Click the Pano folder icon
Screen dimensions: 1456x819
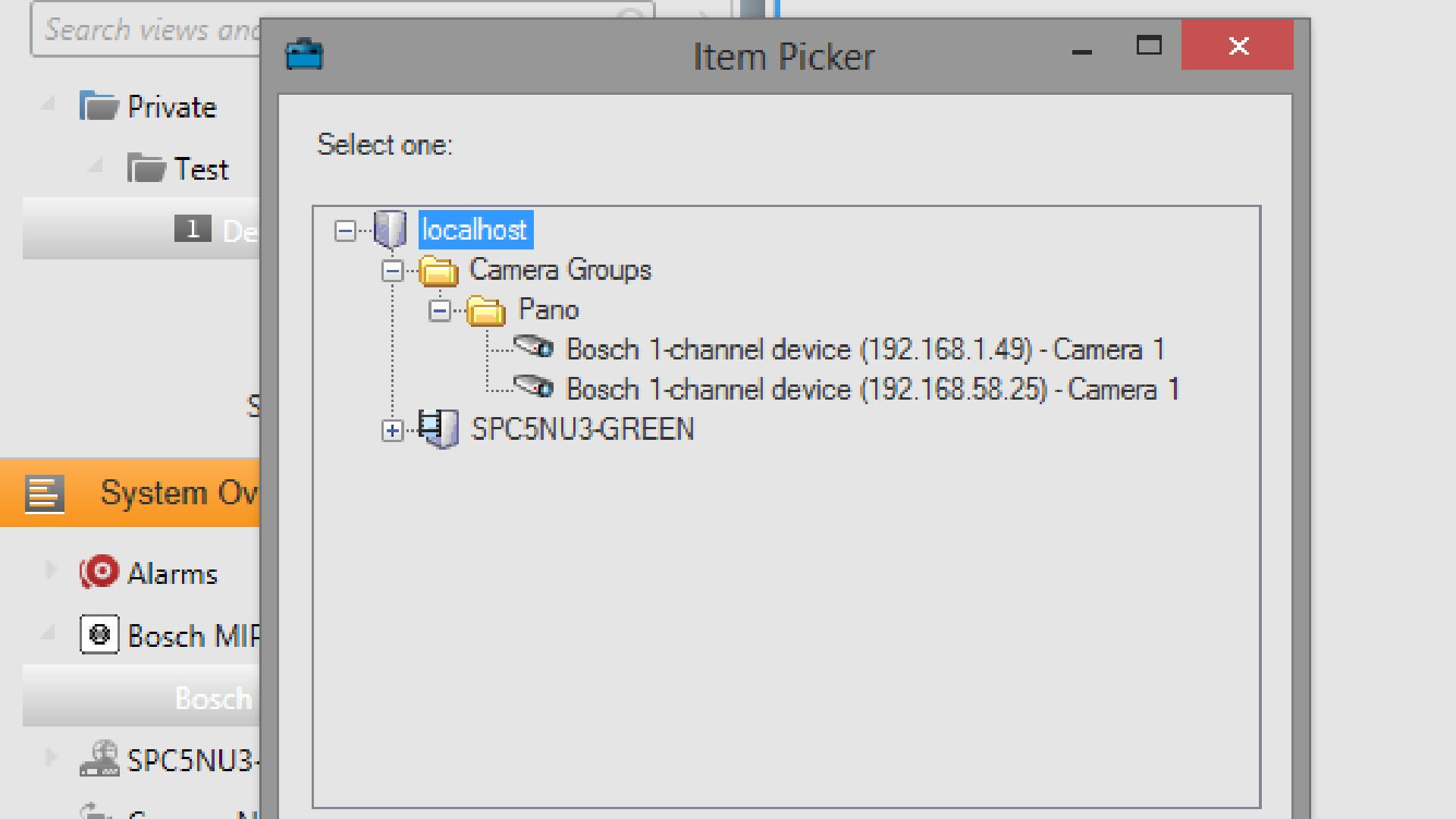pyautogui.click(x=486, y=311)
